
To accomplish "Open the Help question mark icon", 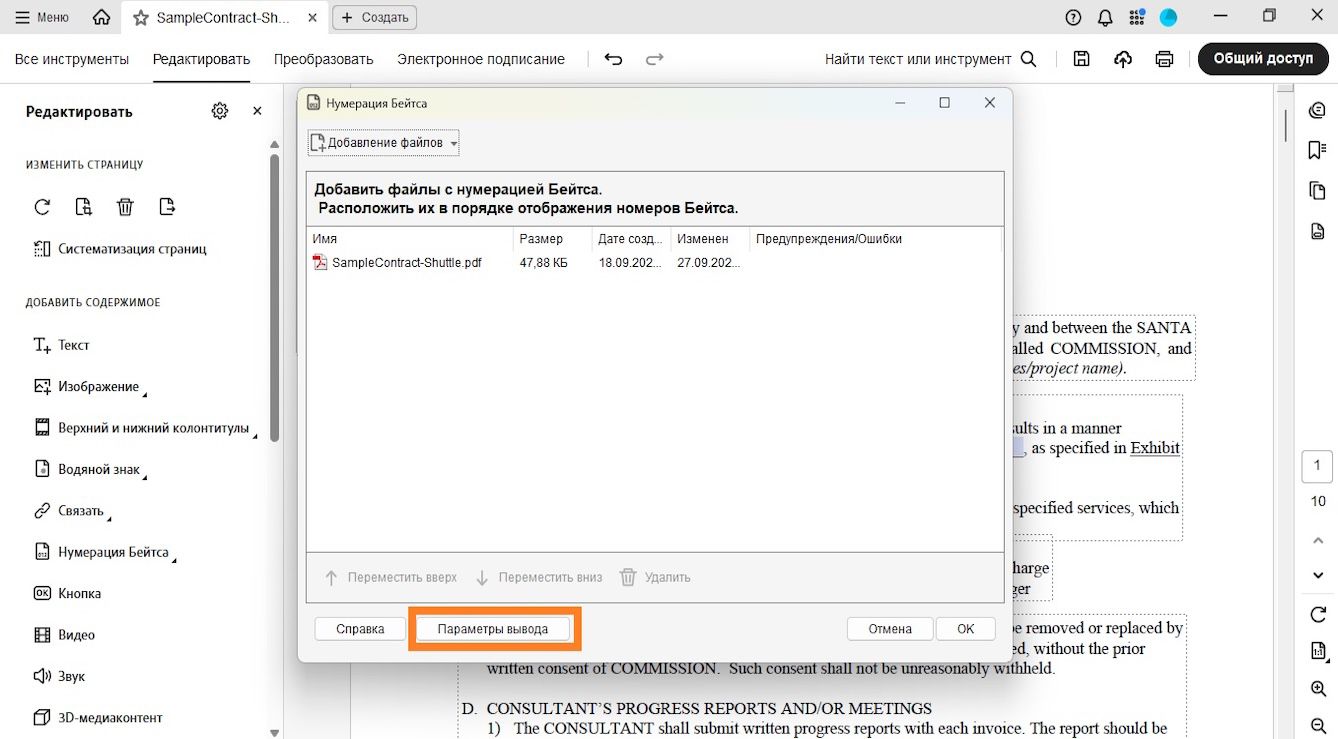I will tap(1074, 17).
